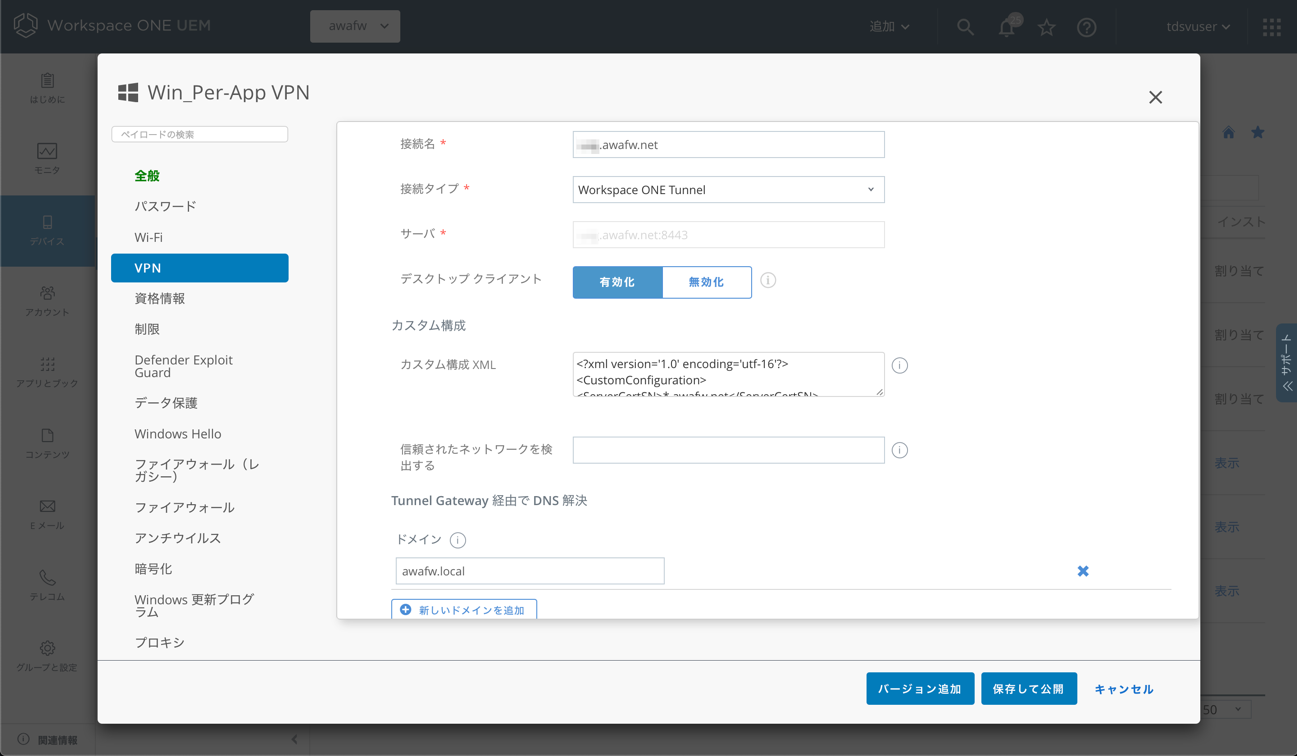
Task: Click the カスタム構成 XML text area
Action: [728, 374]
